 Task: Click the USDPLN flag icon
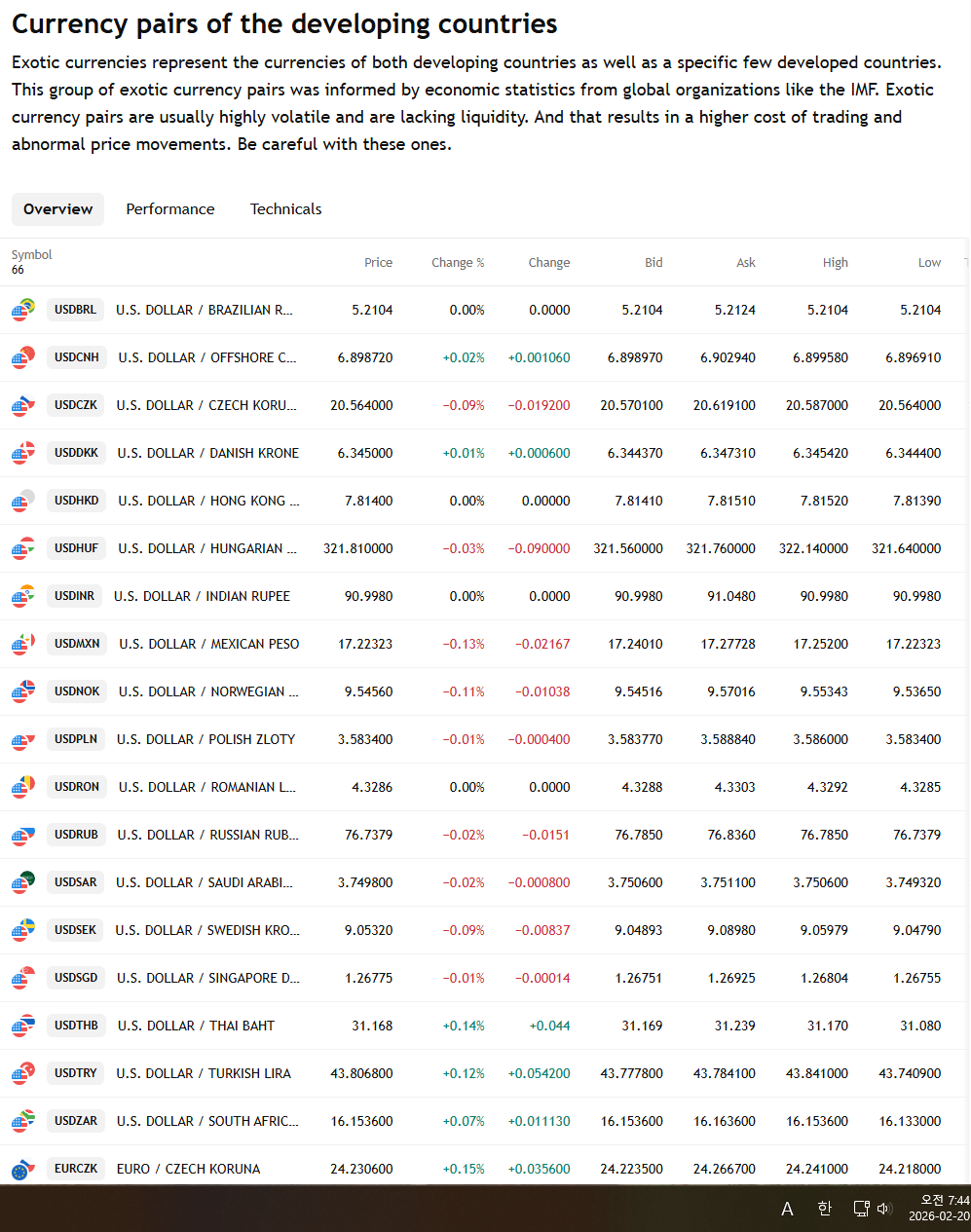point(23,739)
